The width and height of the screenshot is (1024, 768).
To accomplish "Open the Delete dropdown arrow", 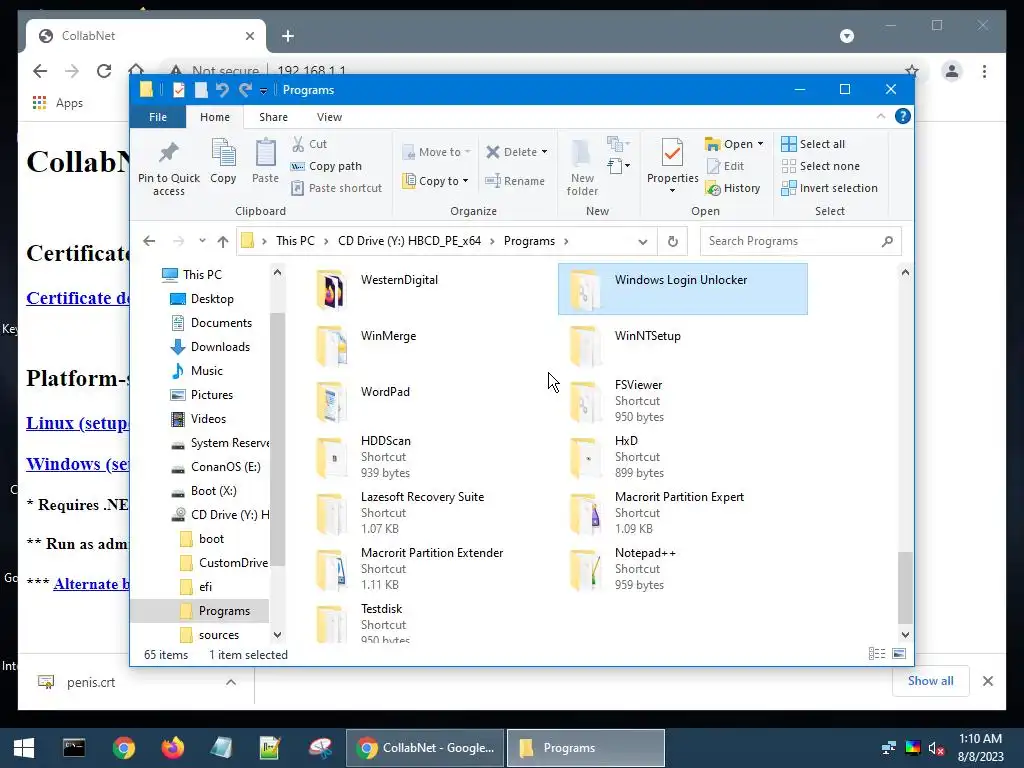I will point(545,152).
